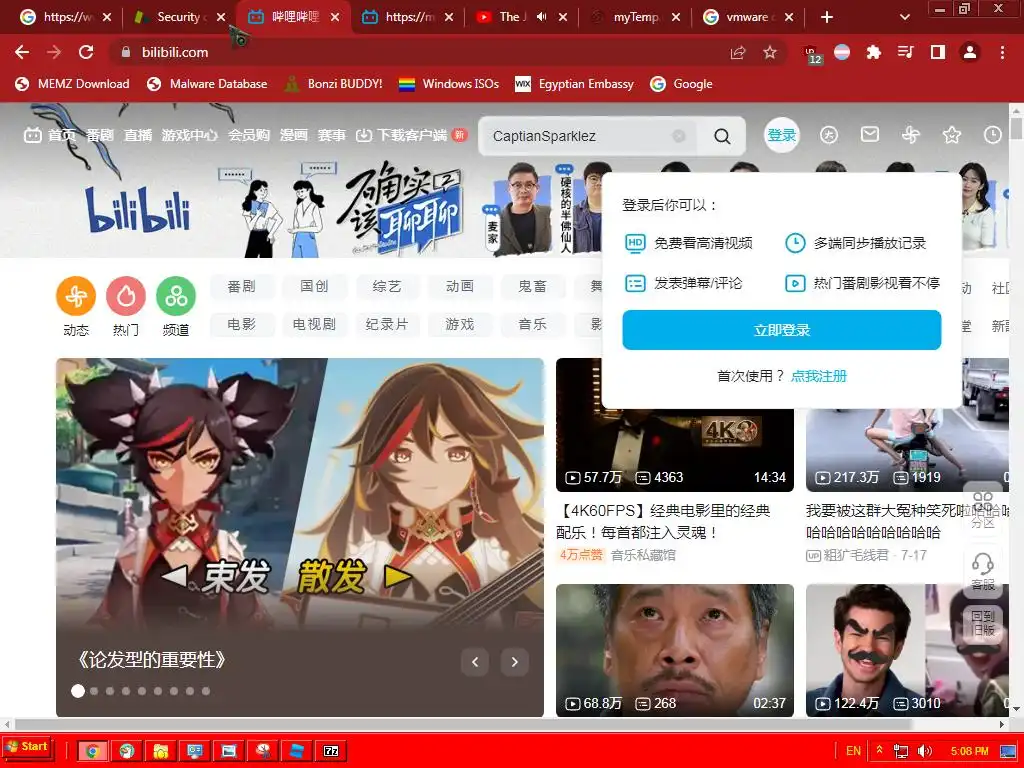Viewport: 1024px width, 768px height.
Task: Click the orange 动态 circle icon
Action: point(76,296)
